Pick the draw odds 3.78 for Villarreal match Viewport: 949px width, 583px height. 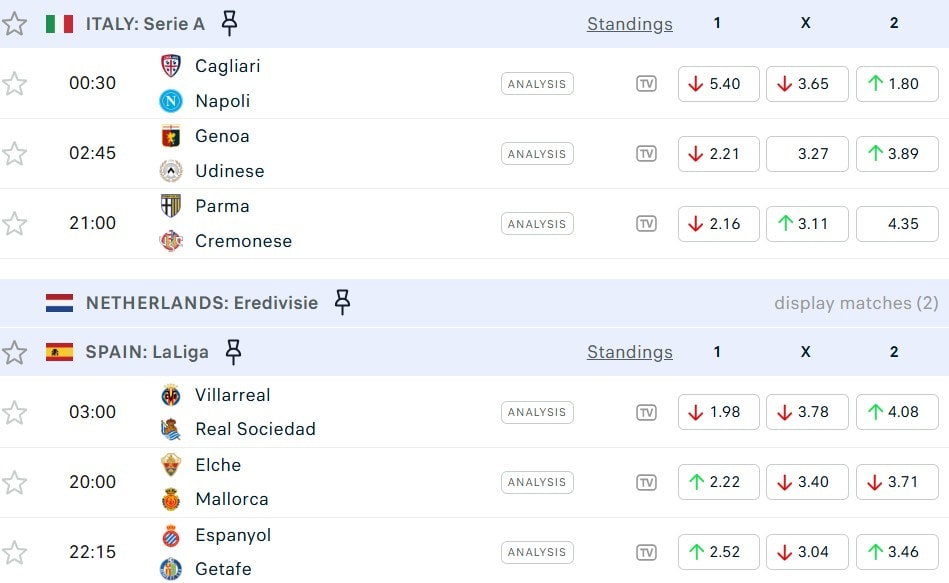806,412
